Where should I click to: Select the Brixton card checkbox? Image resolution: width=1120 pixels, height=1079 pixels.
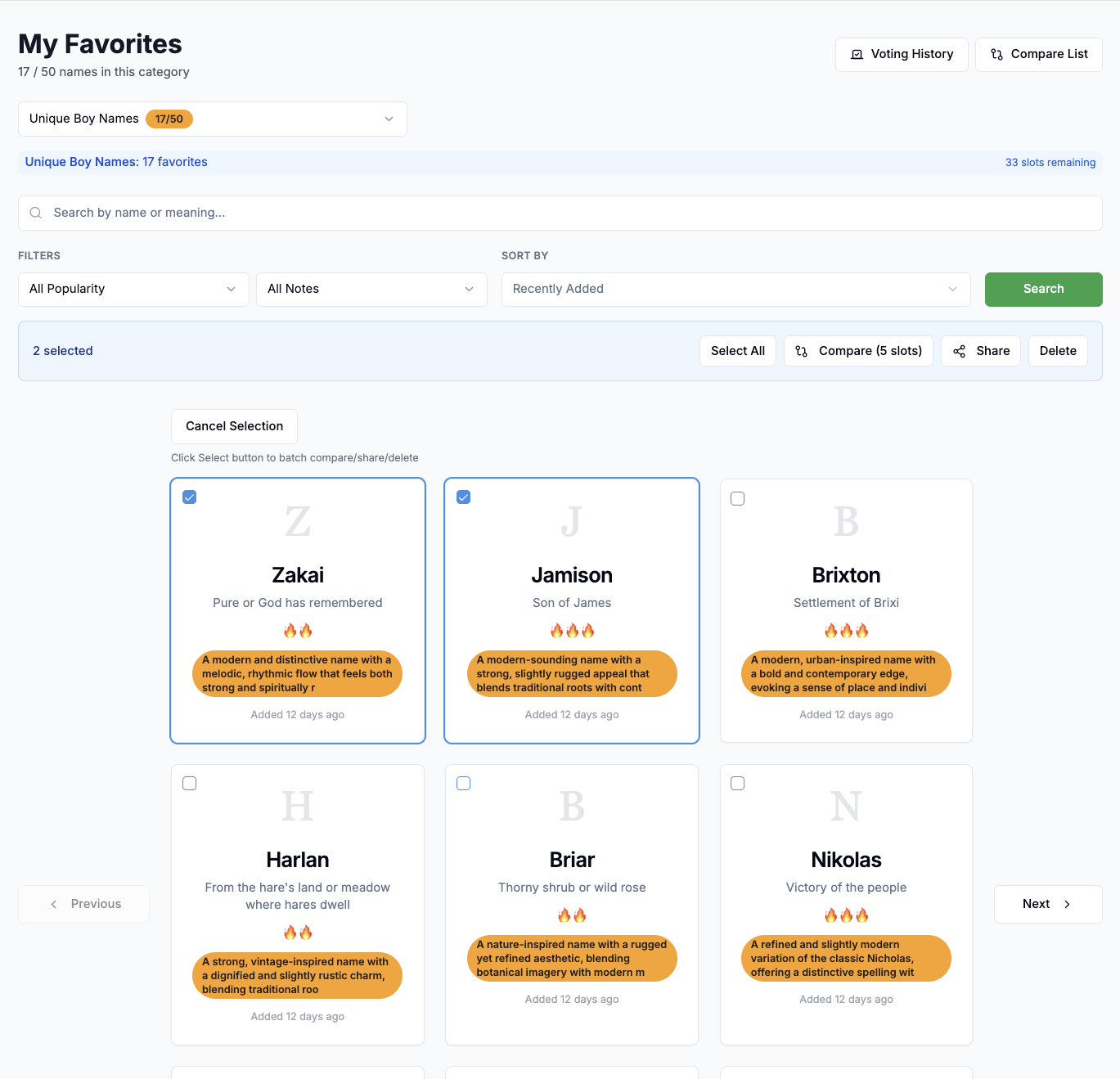pyautogui.click(x=737, y=497)
